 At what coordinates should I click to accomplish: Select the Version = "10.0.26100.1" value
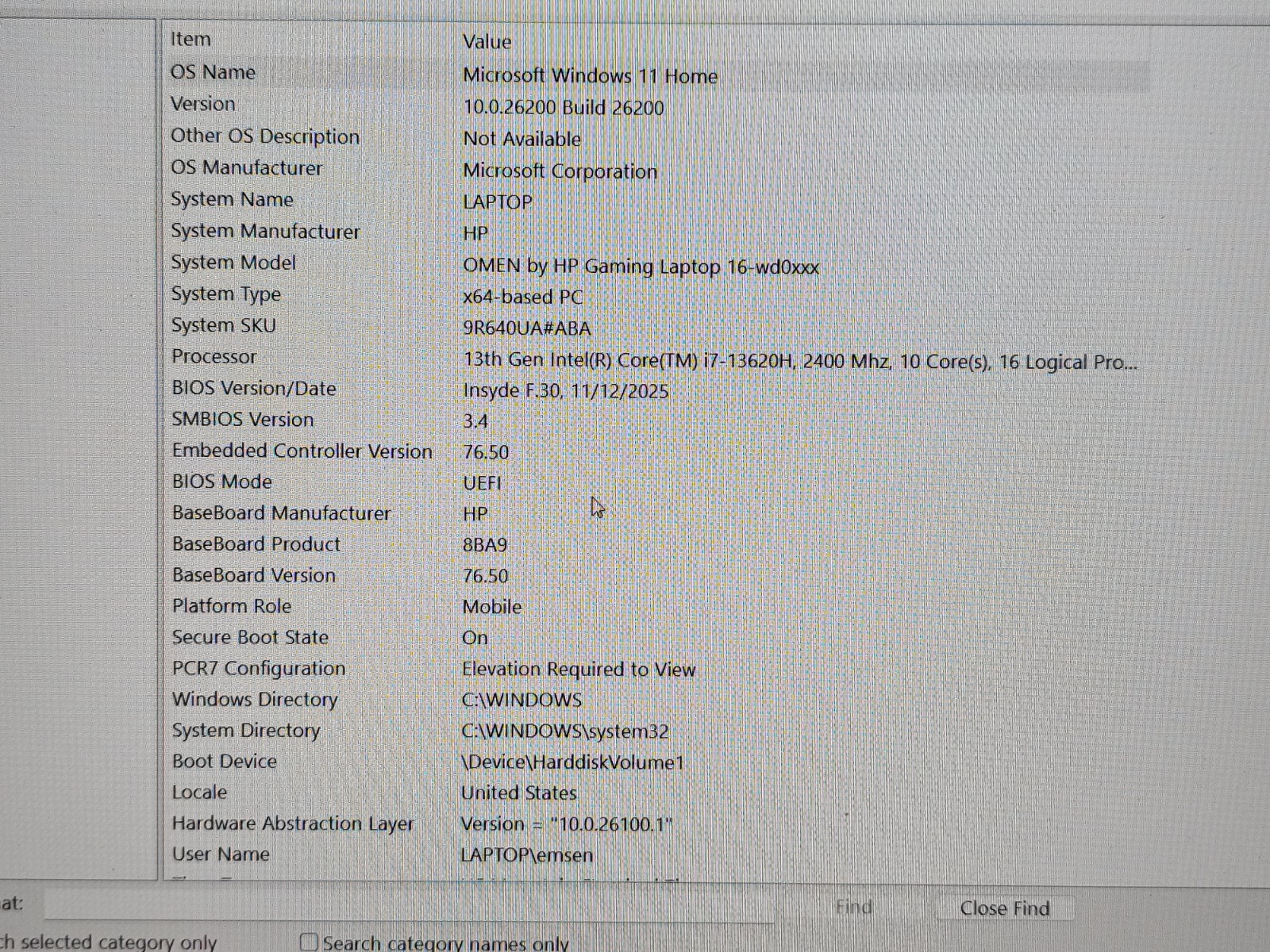(x=567, y=824)
